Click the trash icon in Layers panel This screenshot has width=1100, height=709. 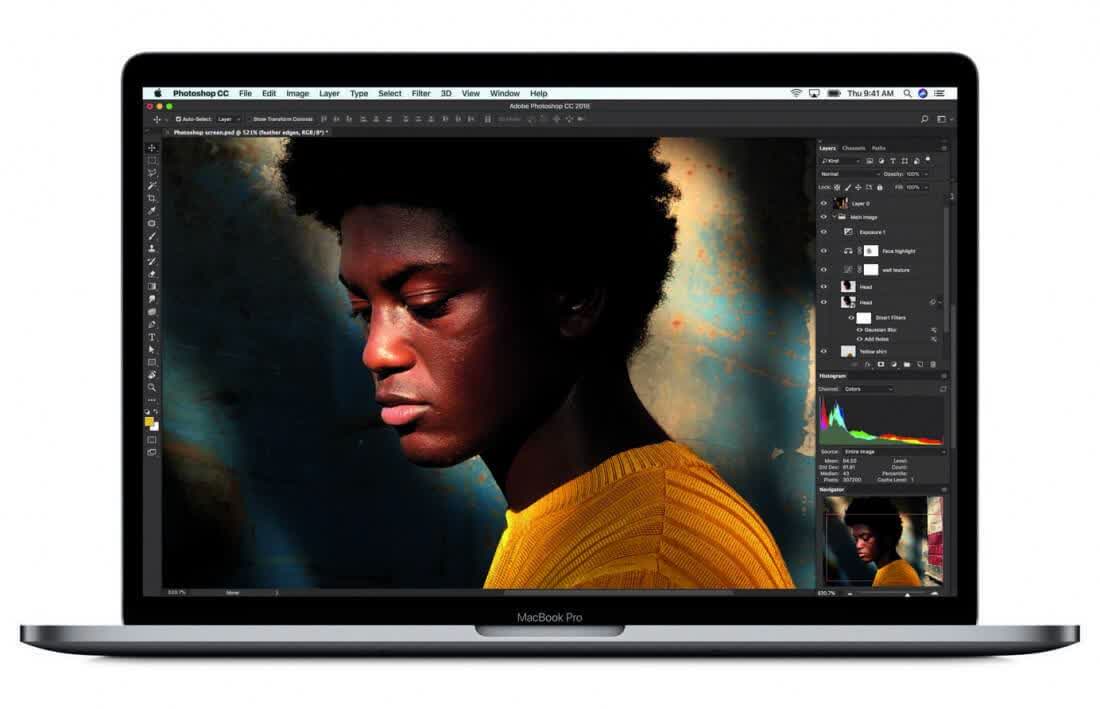[x=933, y=365]
